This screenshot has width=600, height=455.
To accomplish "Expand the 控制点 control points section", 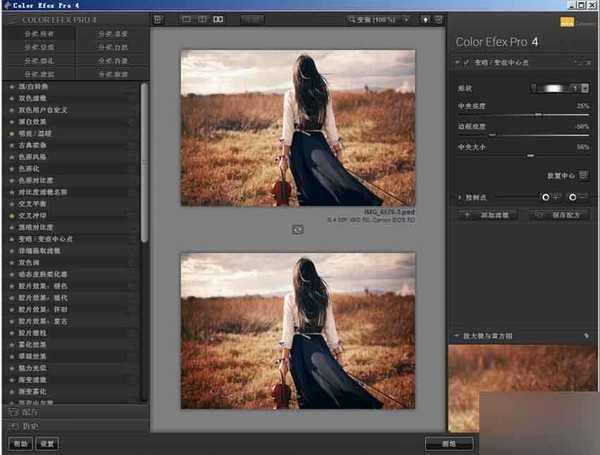I will pyautogui.click(x=458, y=197).
